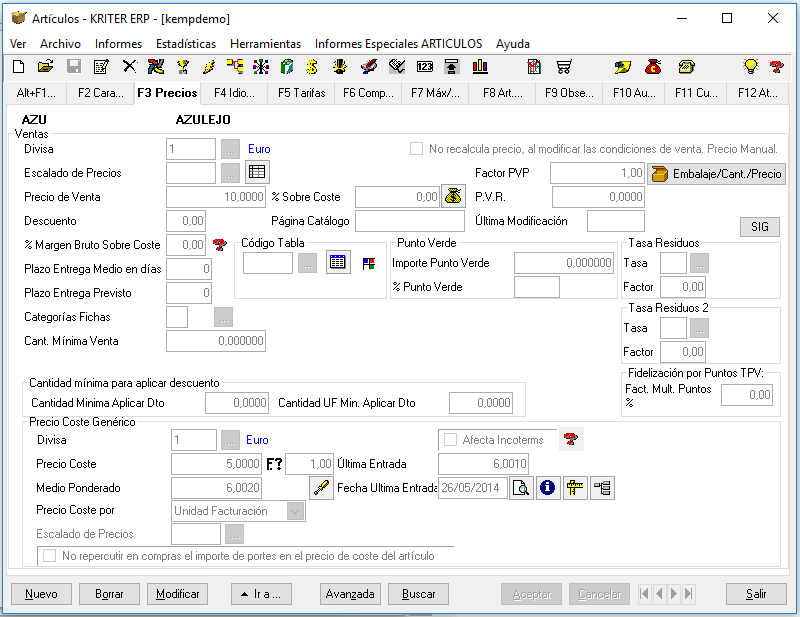Open the Estadísticas menu
This screenshot has width=800, height=617.
point(186,44)
